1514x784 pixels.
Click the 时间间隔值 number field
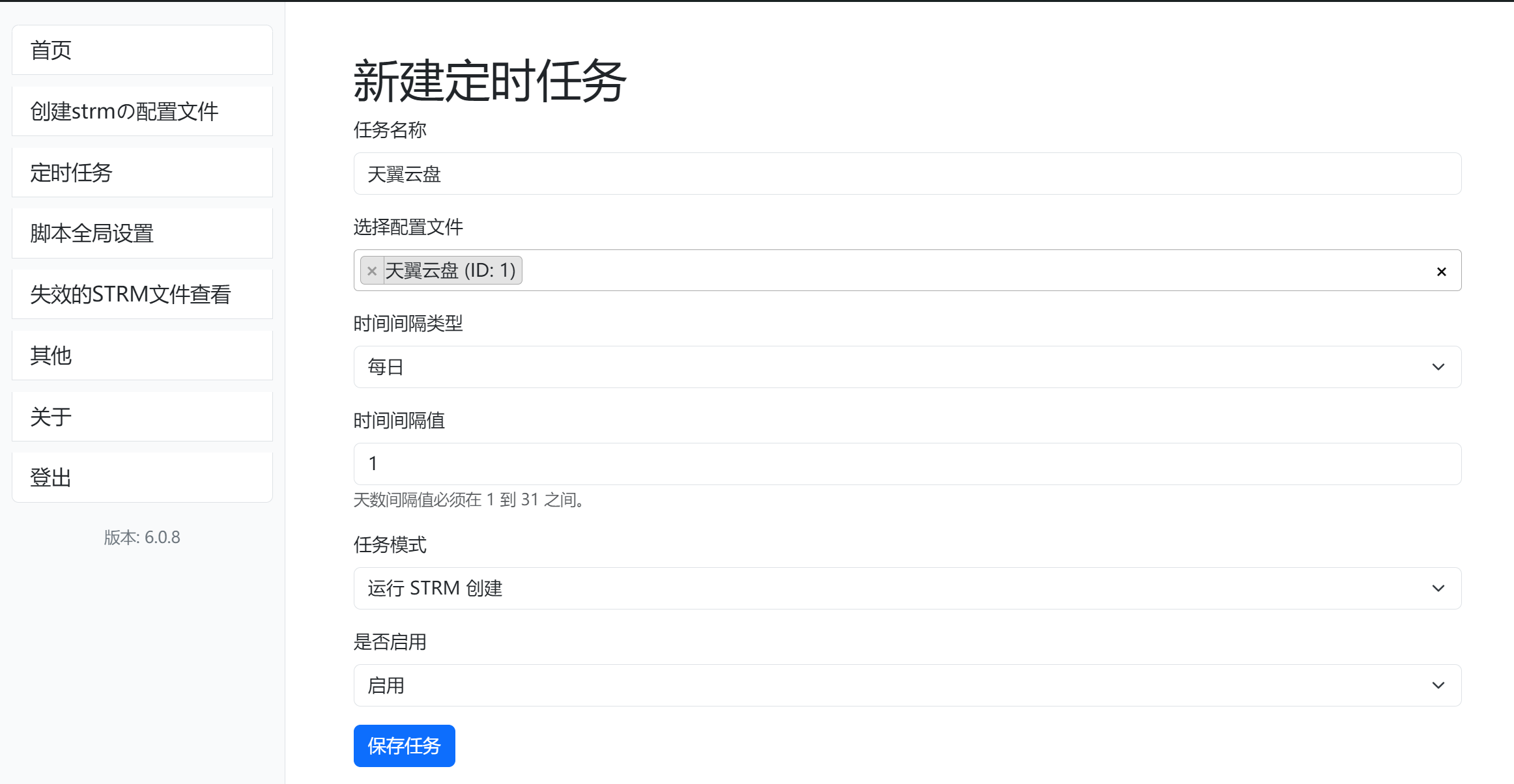[907, 464]
